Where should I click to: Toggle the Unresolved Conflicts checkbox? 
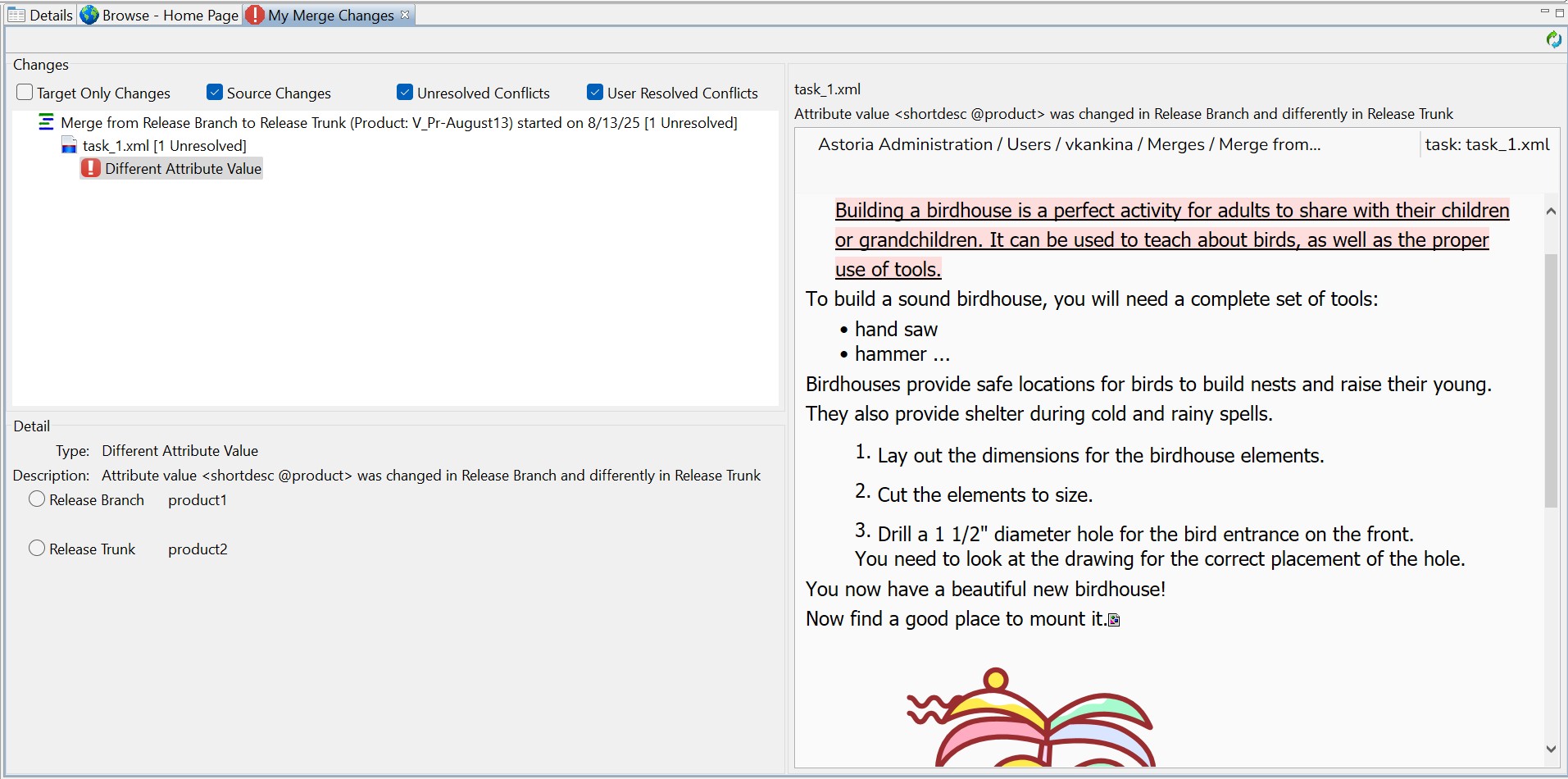click(405, 93)
